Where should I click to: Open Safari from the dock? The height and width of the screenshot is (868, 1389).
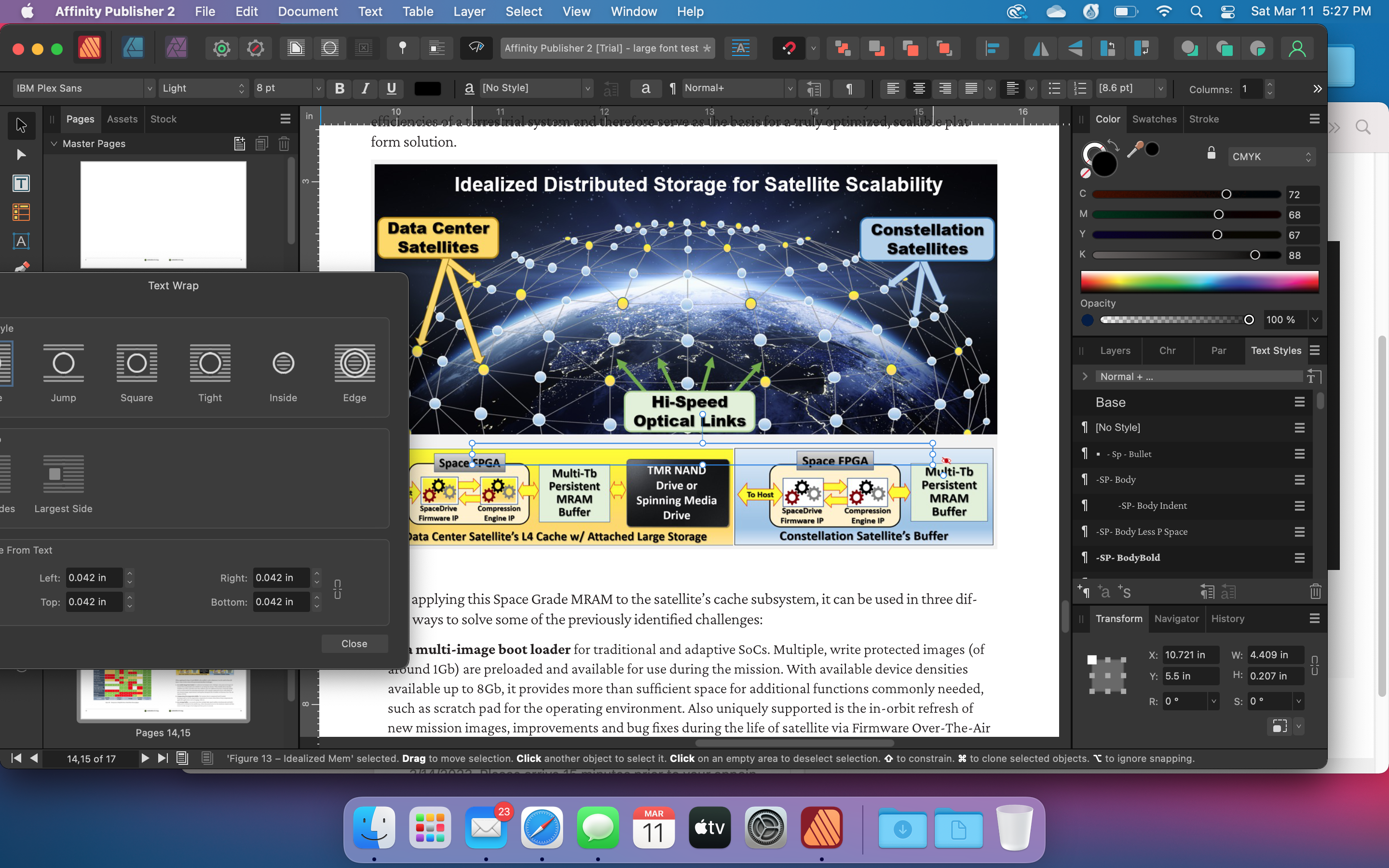click(541, 827)
